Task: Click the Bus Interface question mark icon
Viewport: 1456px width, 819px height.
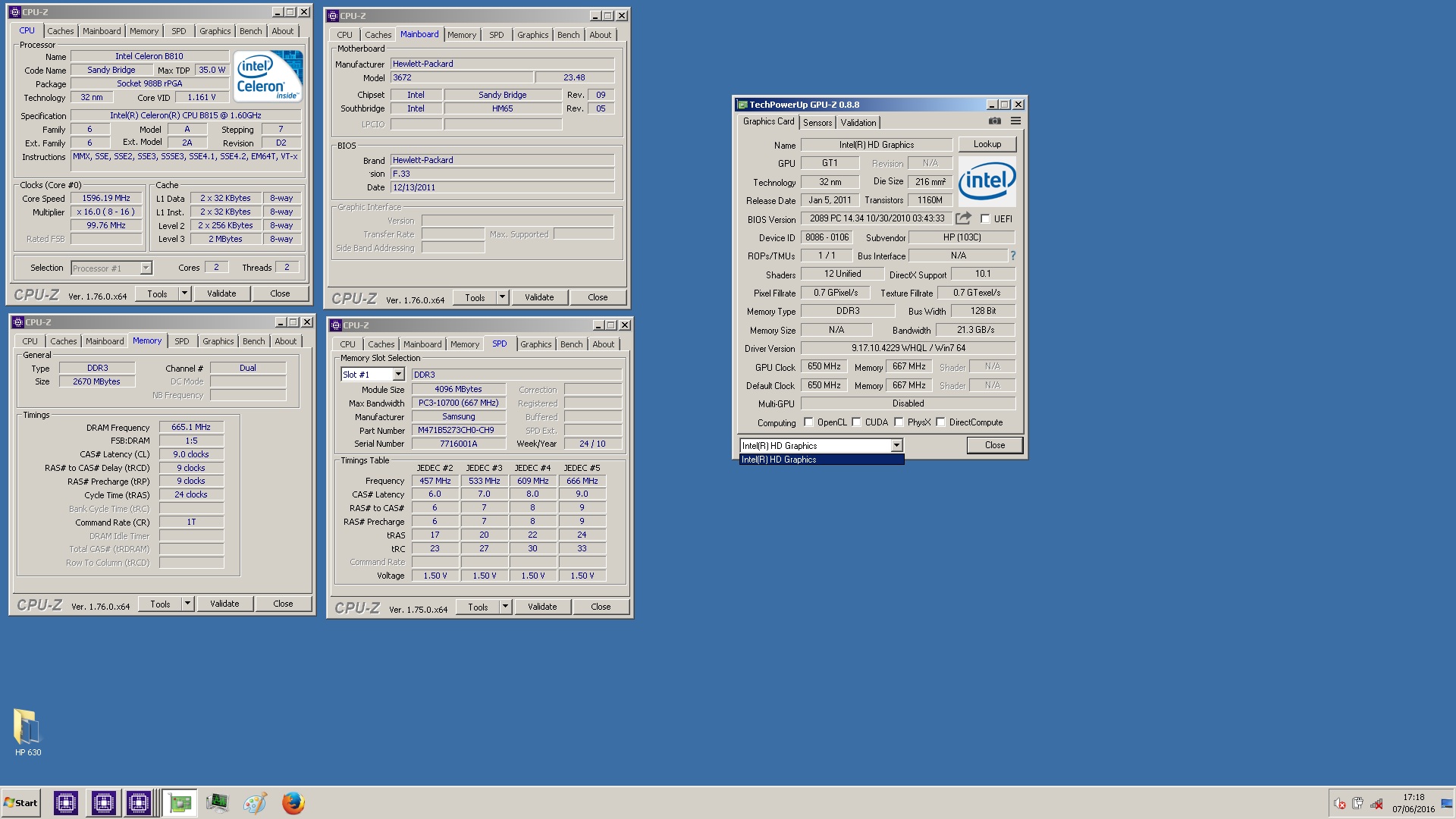Action: tap(1012, 256)
